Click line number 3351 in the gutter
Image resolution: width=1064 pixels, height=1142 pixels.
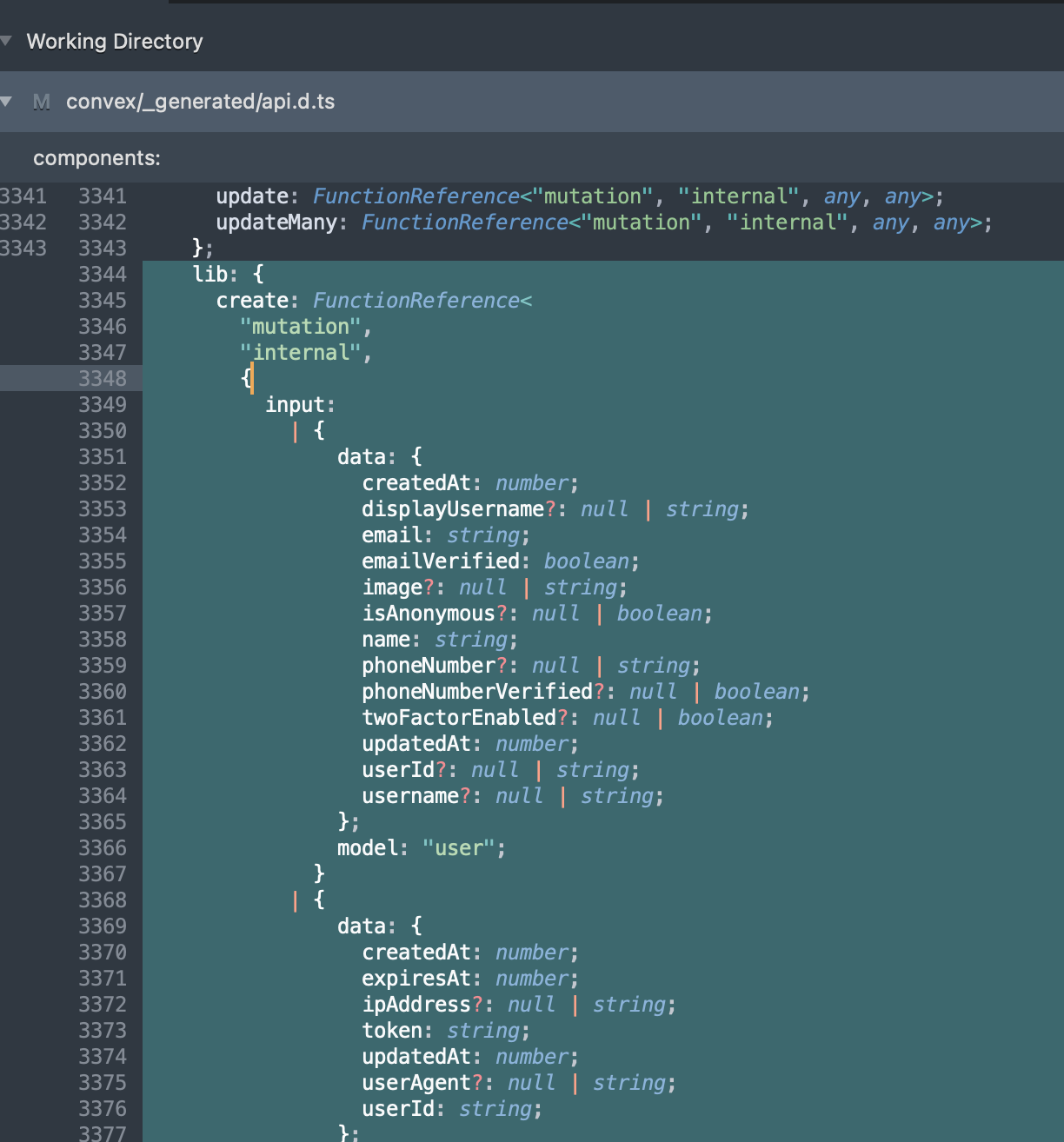click(103, 457)
